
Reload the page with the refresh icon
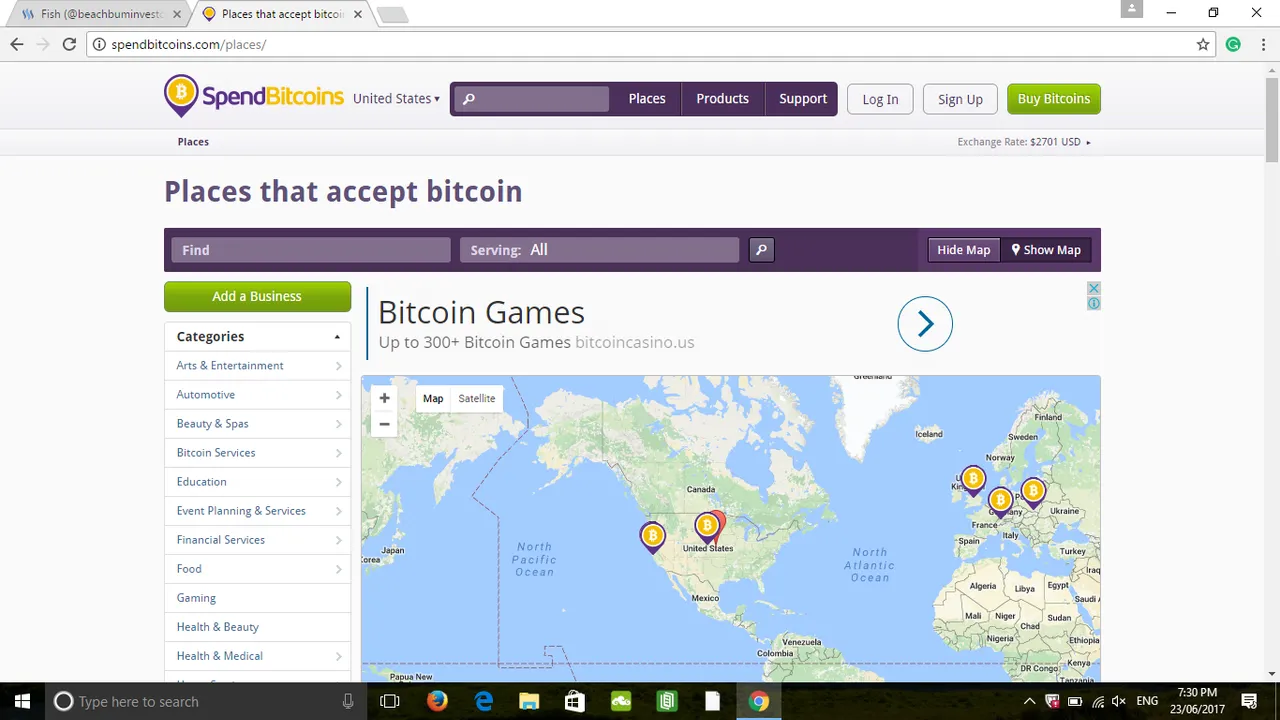pos(69,44)
